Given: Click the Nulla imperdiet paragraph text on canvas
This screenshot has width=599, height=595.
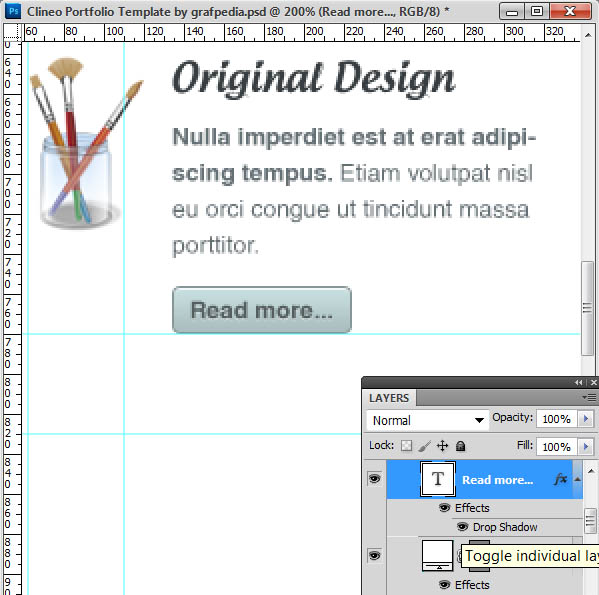Looking at the screenshot, I should [354, 191].
